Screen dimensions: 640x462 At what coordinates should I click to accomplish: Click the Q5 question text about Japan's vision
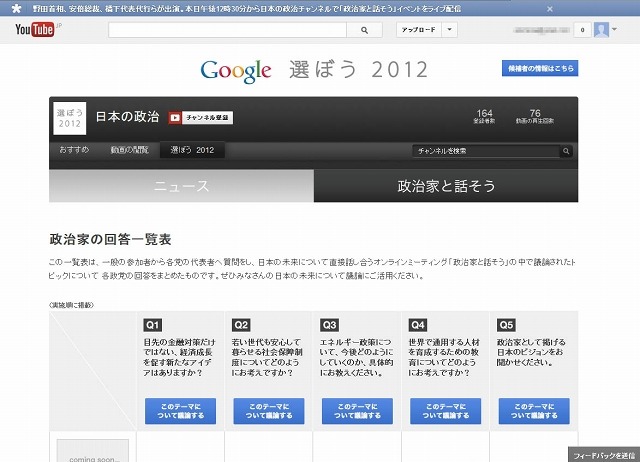[x=531, y=352]
